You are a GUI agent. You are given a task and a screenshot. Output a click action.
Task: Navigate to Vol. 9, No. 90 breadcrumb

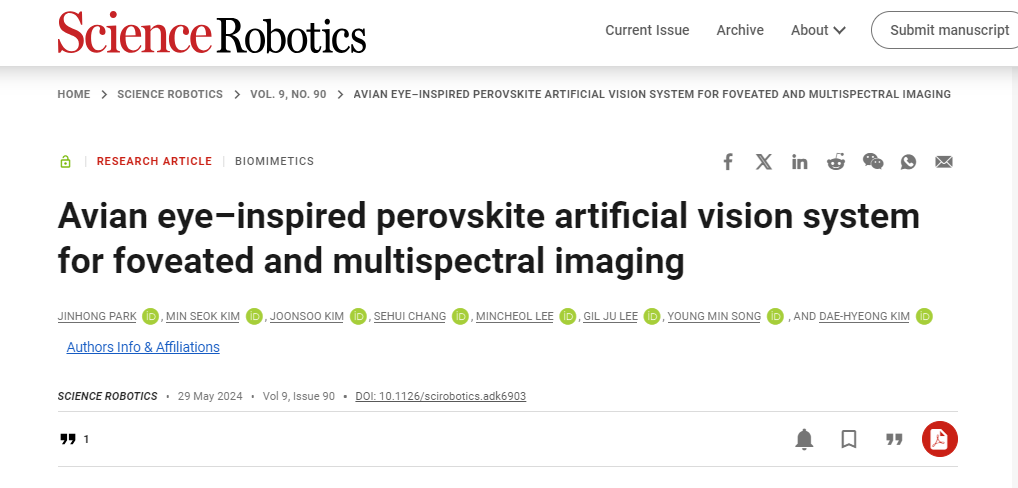tap(288, 94)
